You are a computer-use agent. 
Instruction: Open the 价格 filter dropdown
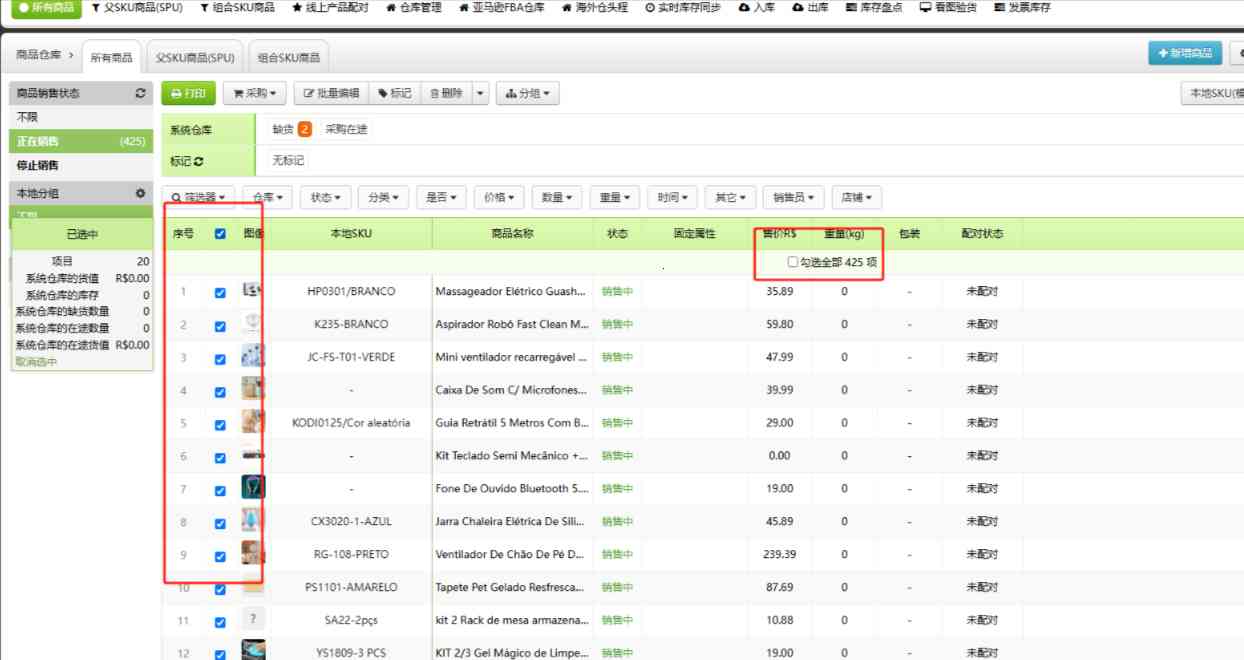500,197
